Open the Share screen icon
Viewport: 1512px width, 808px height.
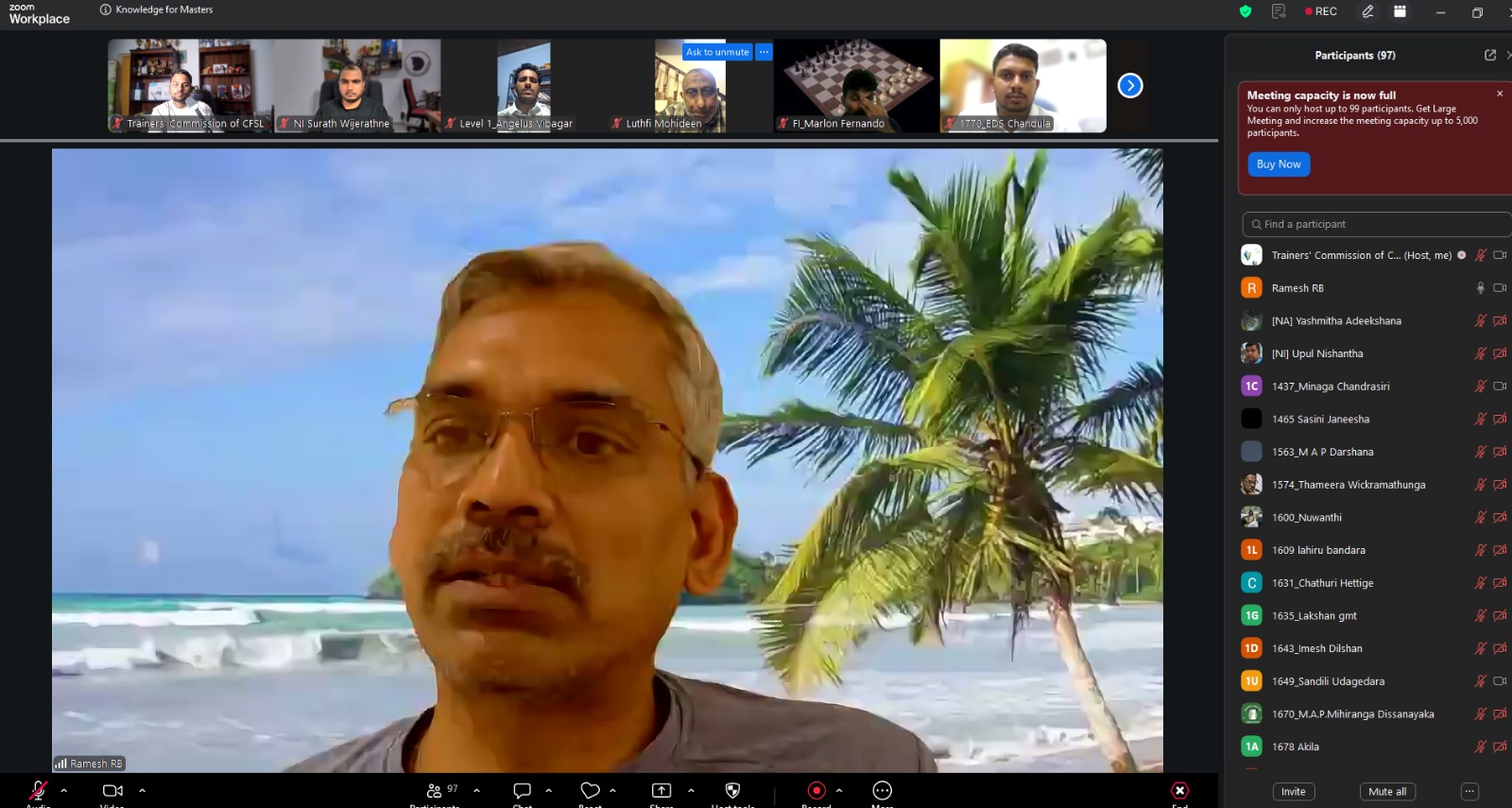tap(661, 790)
